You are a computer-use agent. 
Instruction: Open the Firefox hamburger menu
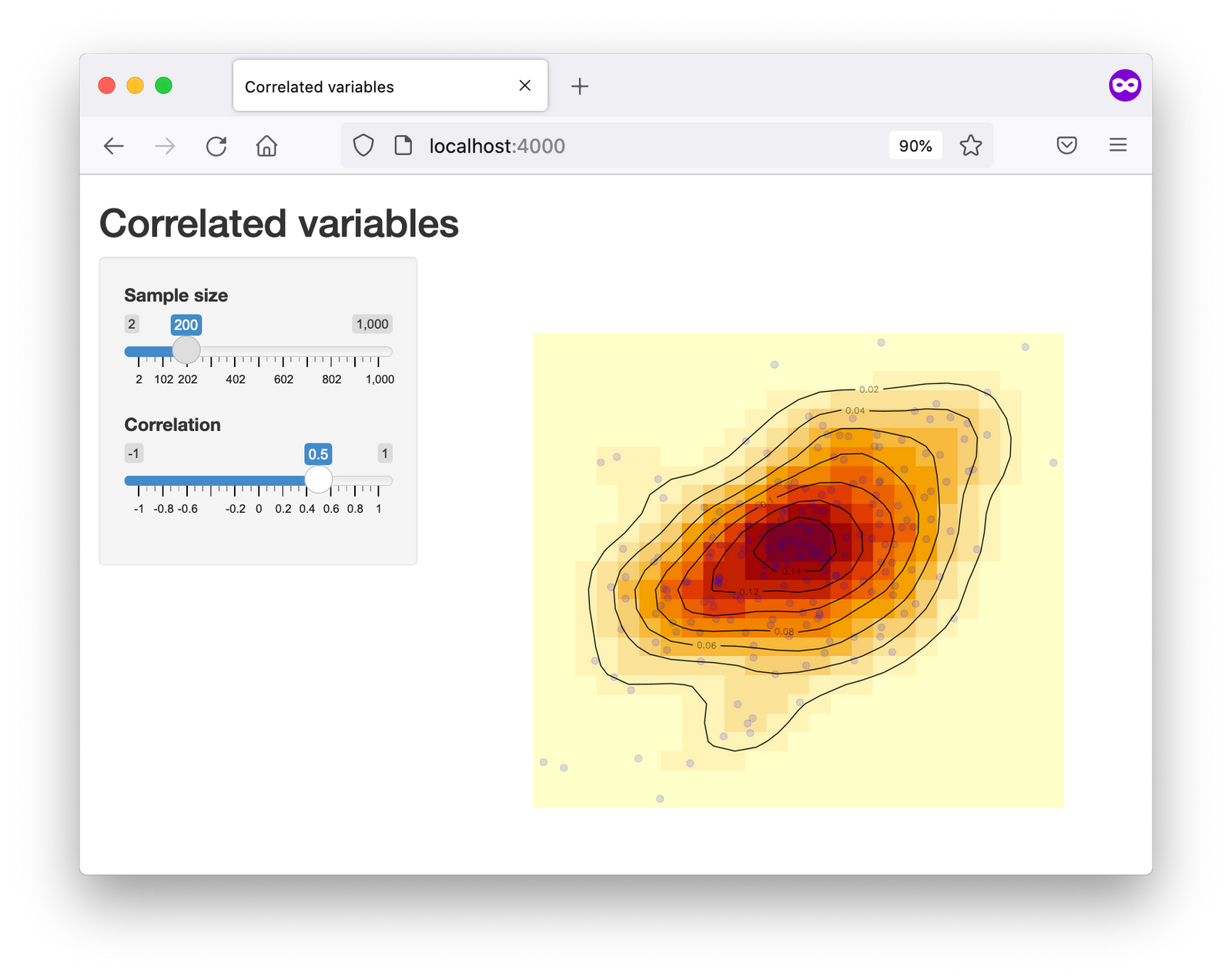coord(1118,145)
